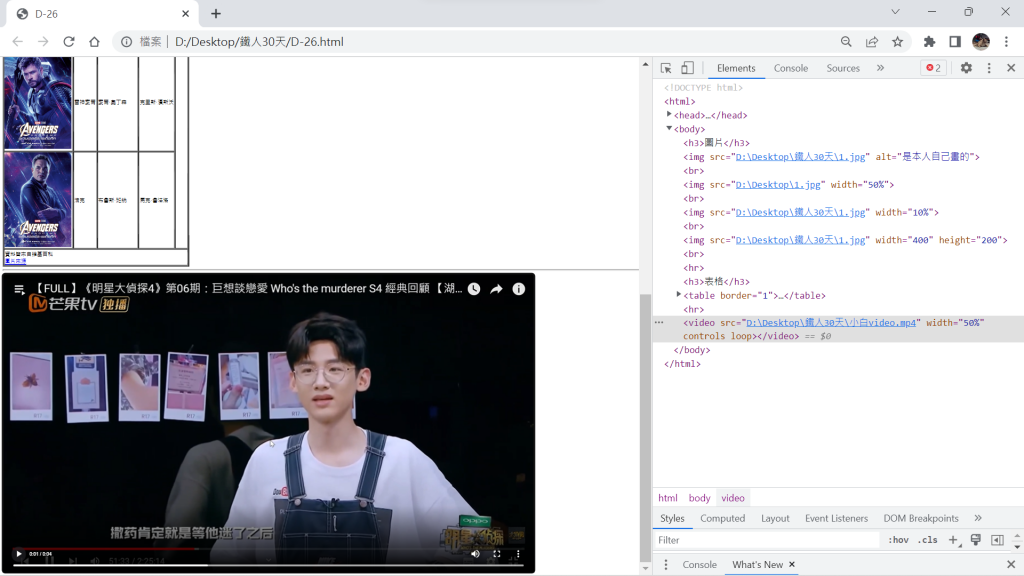Select the body breadcrumb
The width and height of the screenshot is (1024, 576).
pyautogui.click(x=699, y=498)
